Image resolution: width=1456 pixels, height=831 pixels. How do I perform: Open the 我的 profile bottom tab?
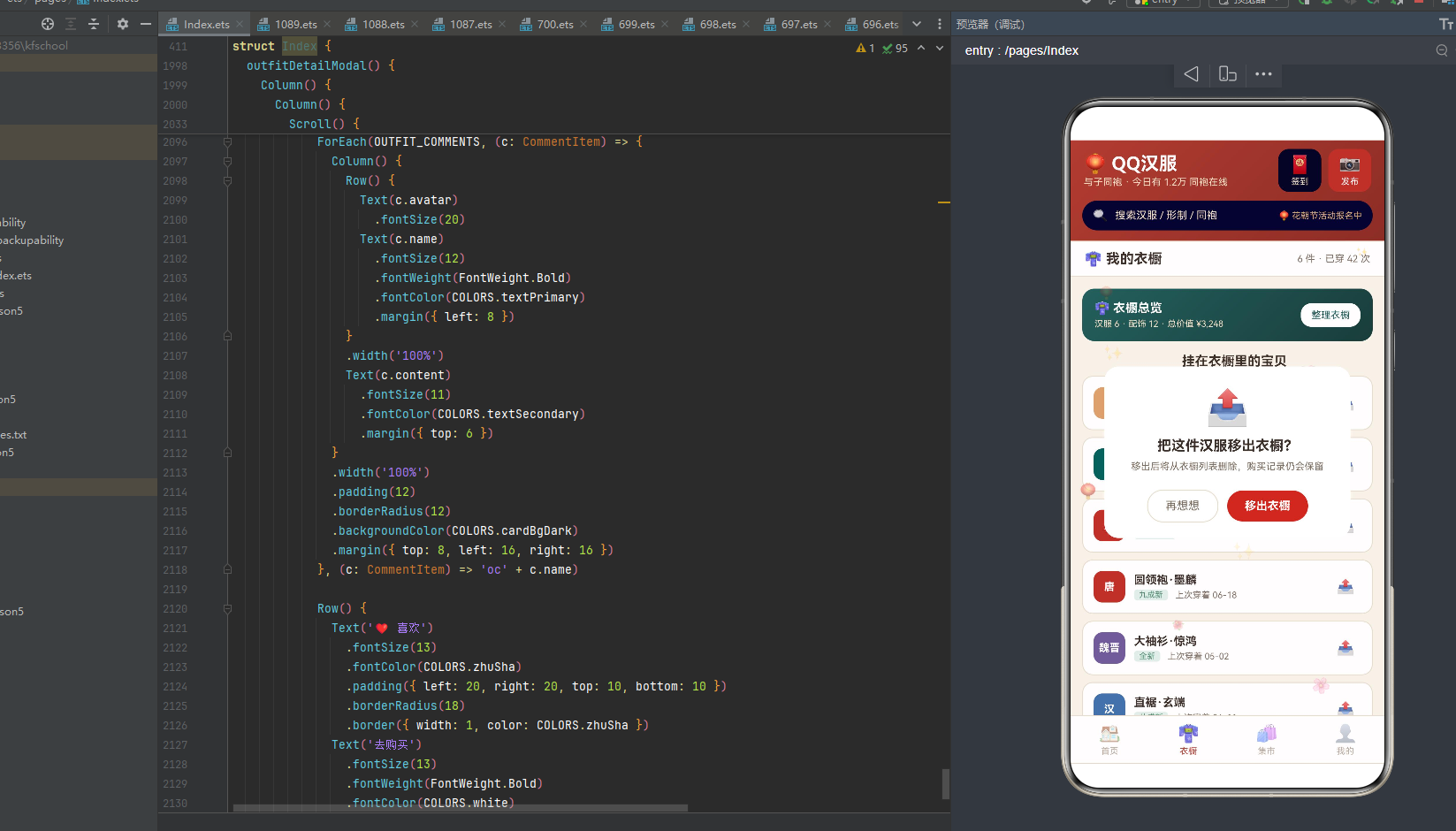[1345, 740]
